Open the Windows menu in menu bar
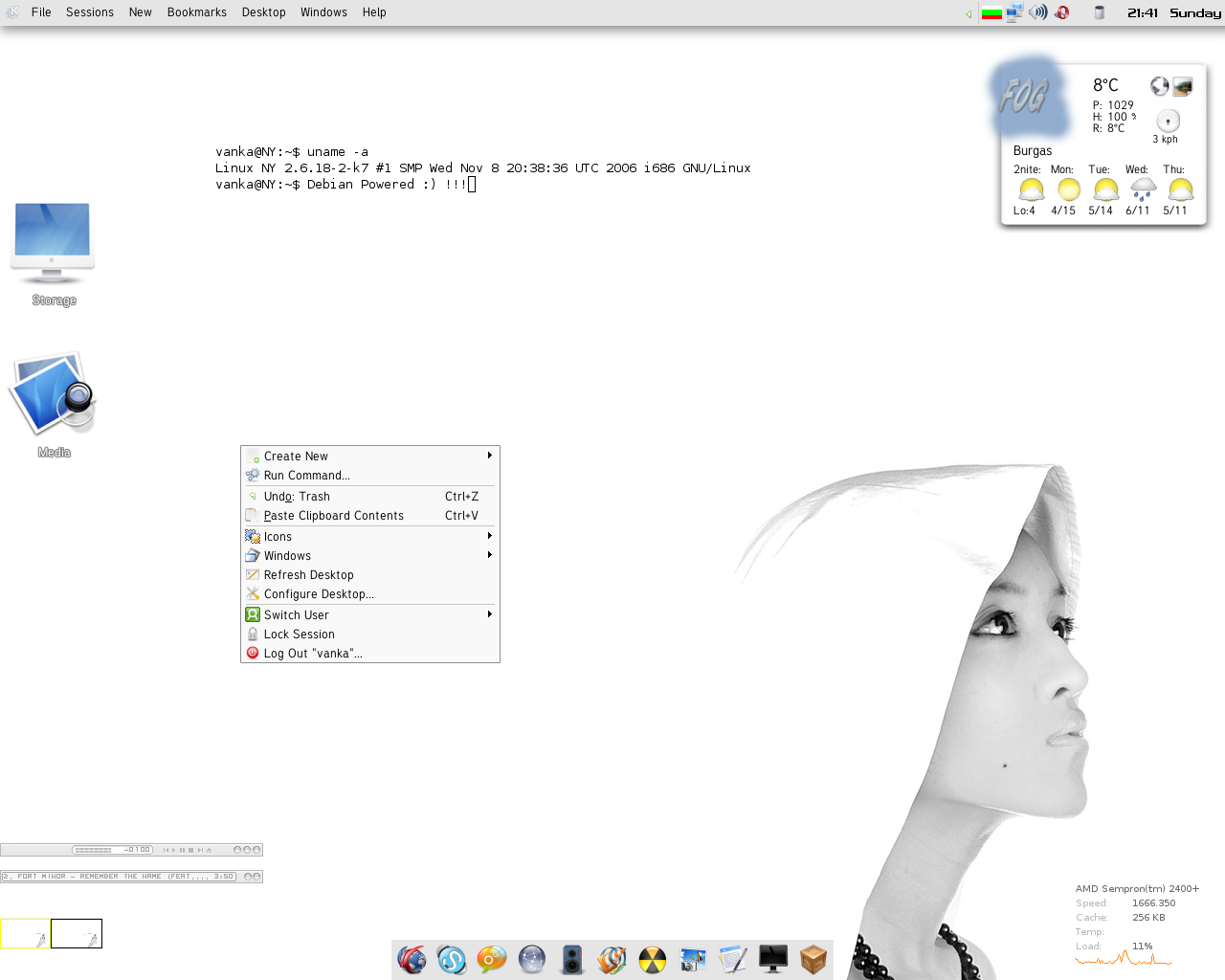 click(324, 12)
